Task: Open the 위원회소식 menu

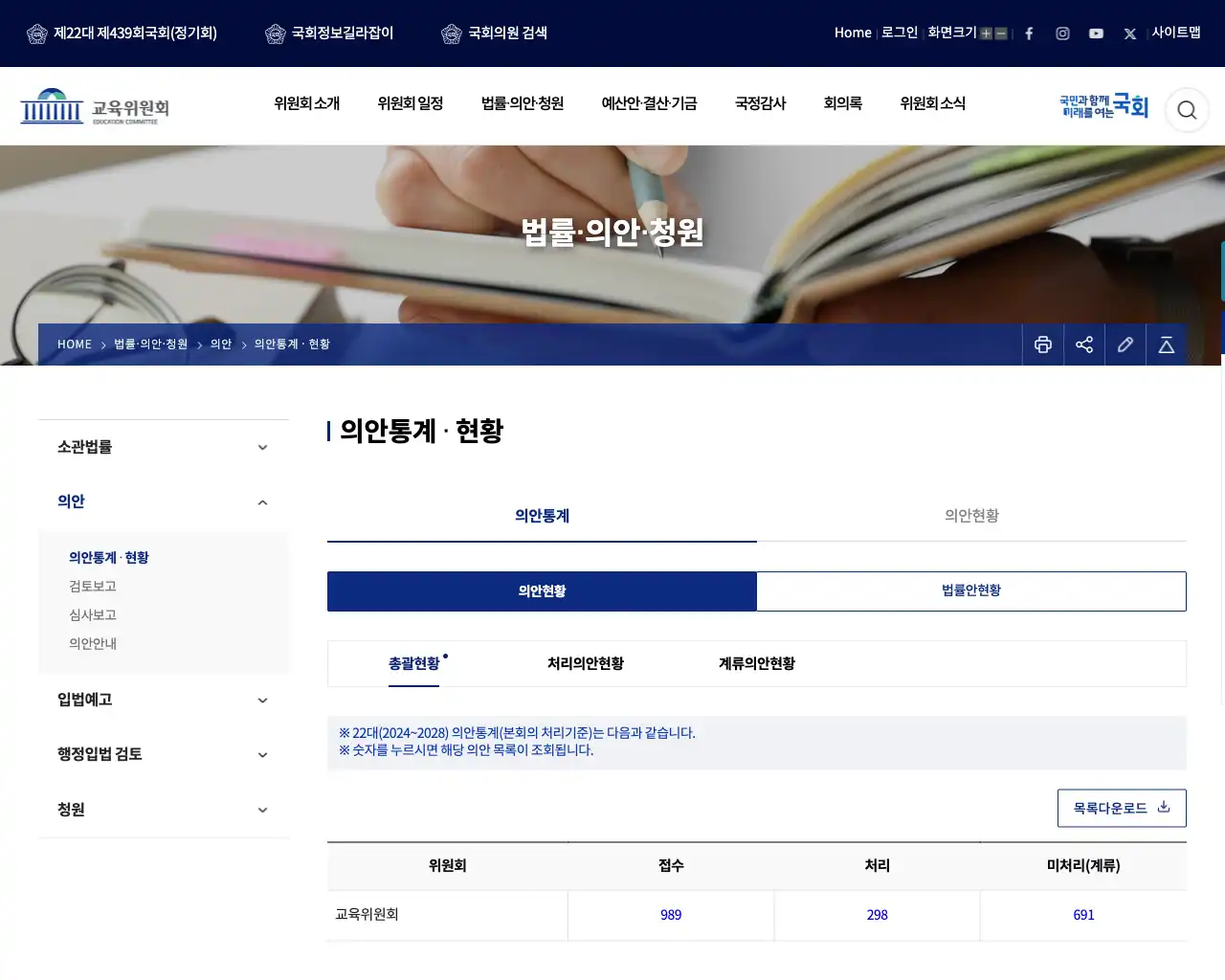Action: (x=933, y=103)
